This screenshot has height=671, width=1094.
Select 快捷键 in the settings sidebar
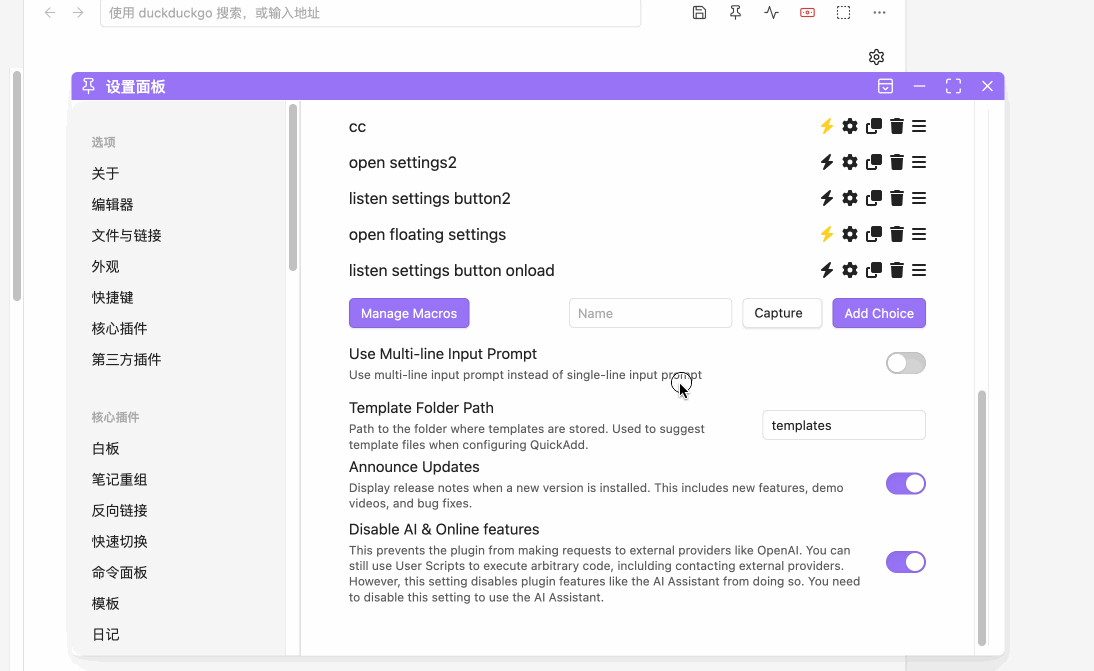113,297
